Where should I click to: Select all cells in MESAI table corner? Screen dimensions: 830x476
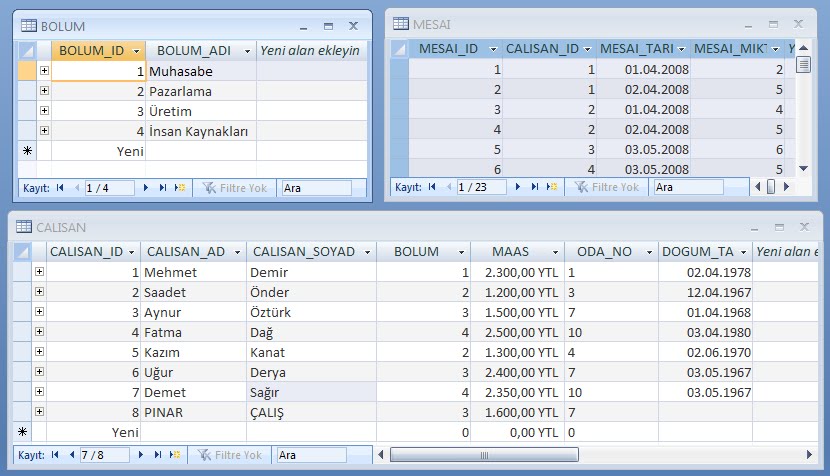point(400,49)
